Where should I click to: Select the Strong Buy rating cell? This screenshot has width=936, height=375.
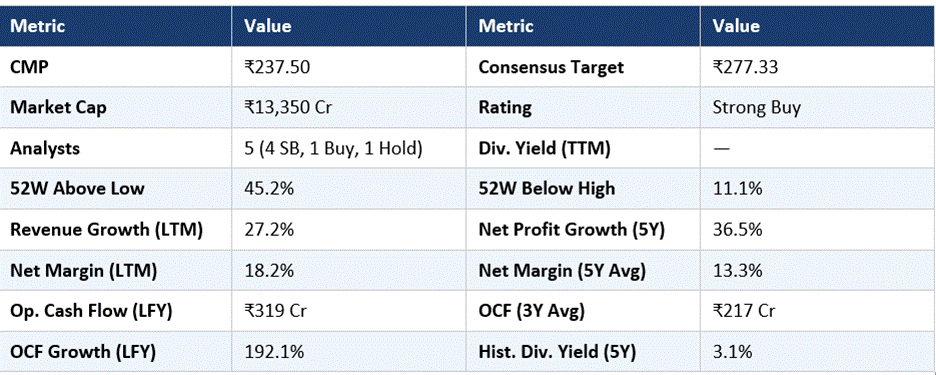818,107
